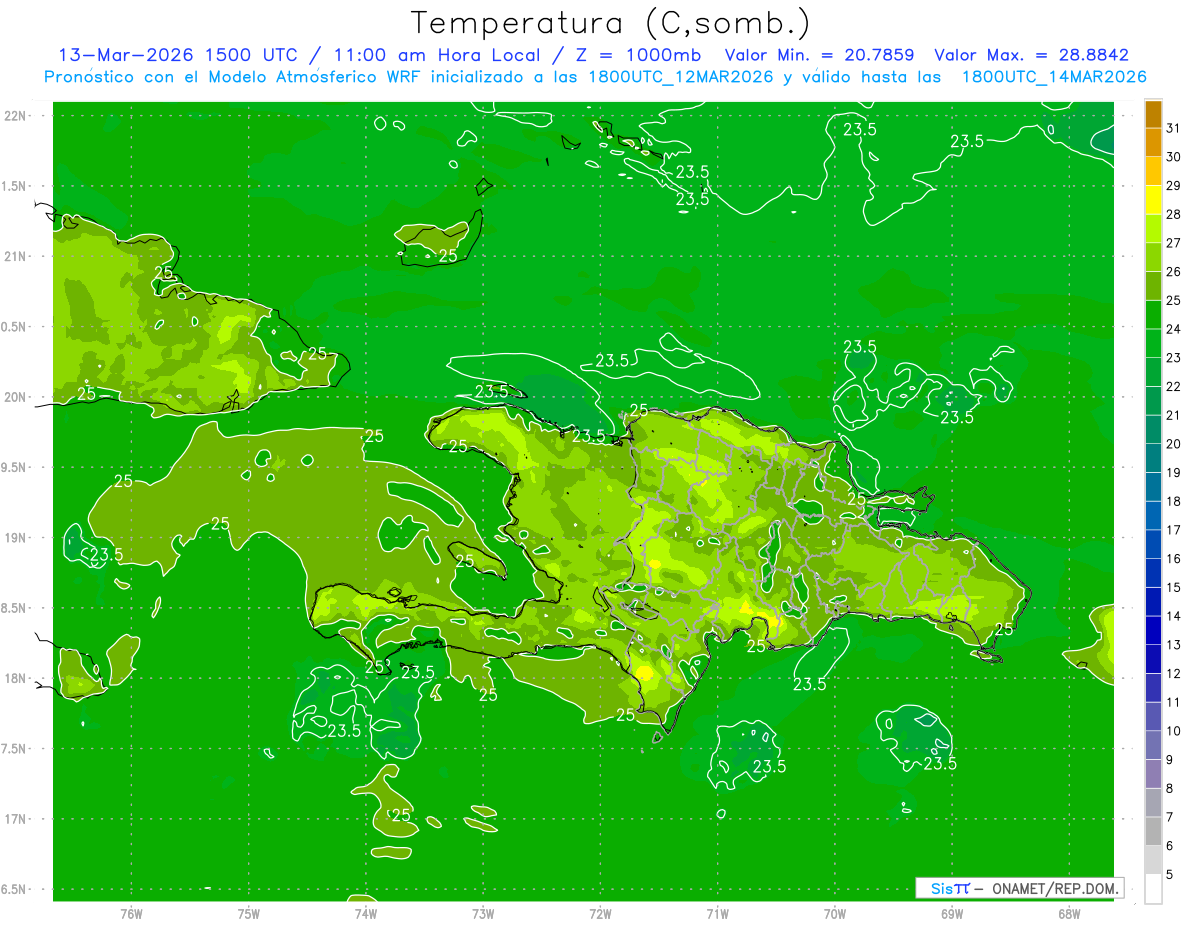
Task: Click the legend value '31'
Action: pyautogui.click(x=1173, y=128)
